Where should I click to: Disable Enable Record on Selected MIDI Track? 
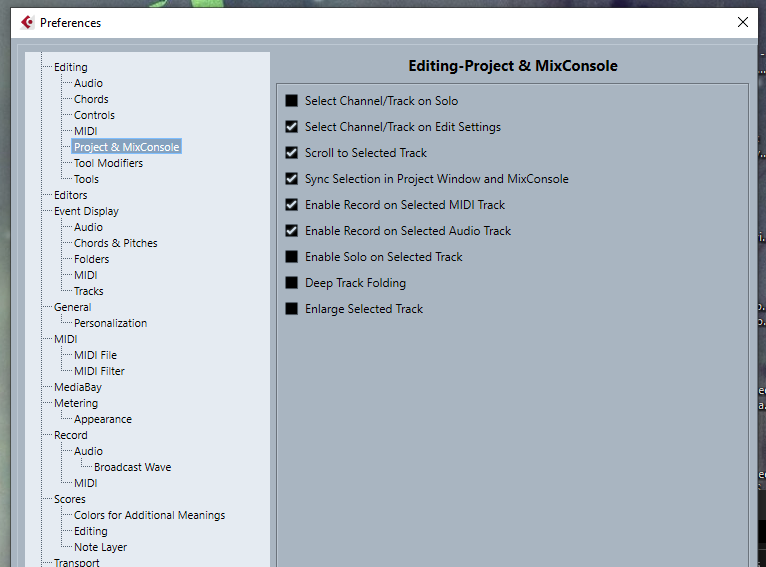point(292,205)
